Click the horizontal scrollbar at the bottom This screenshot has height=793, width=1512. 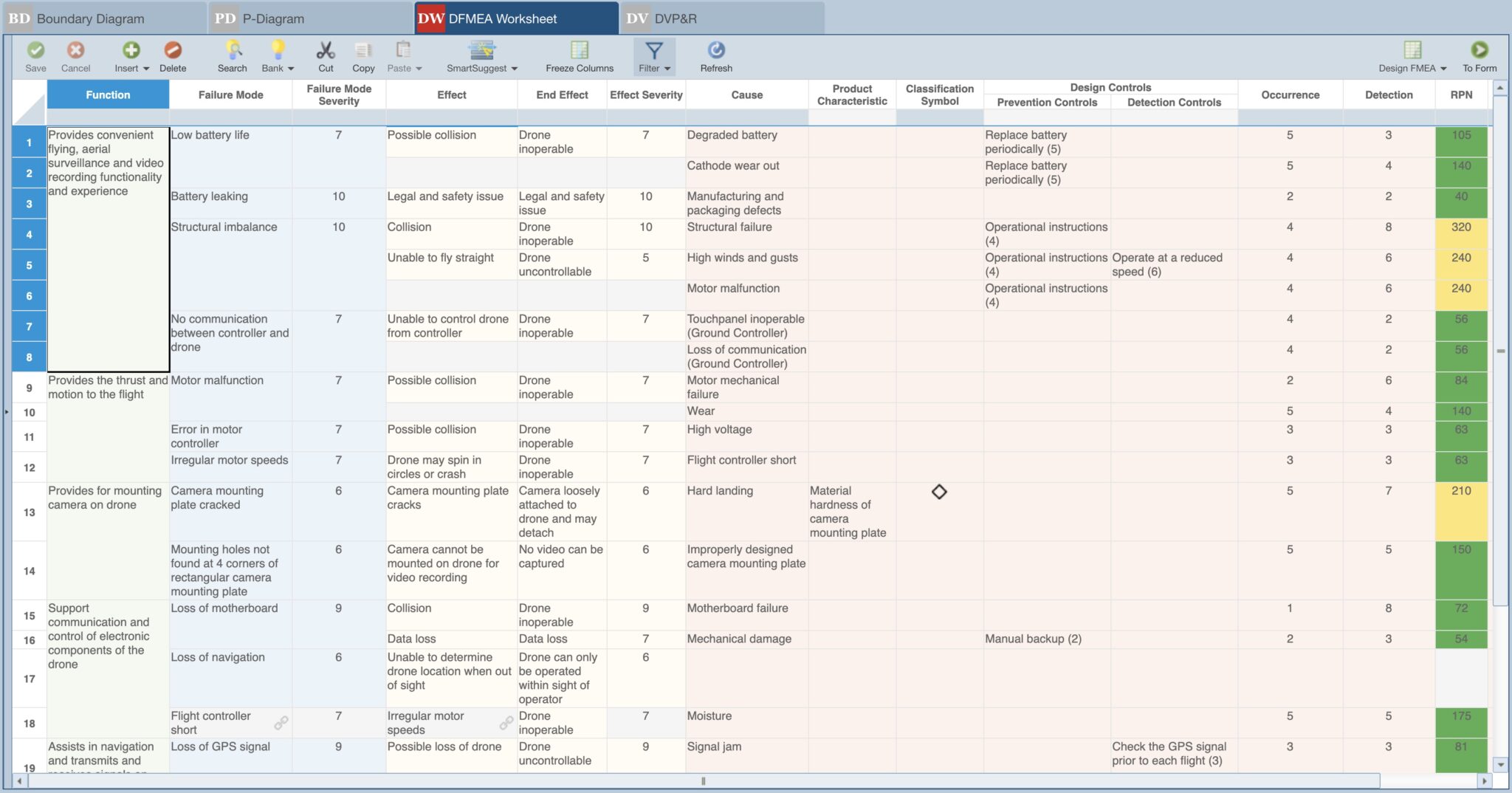[x=704, y=781]
